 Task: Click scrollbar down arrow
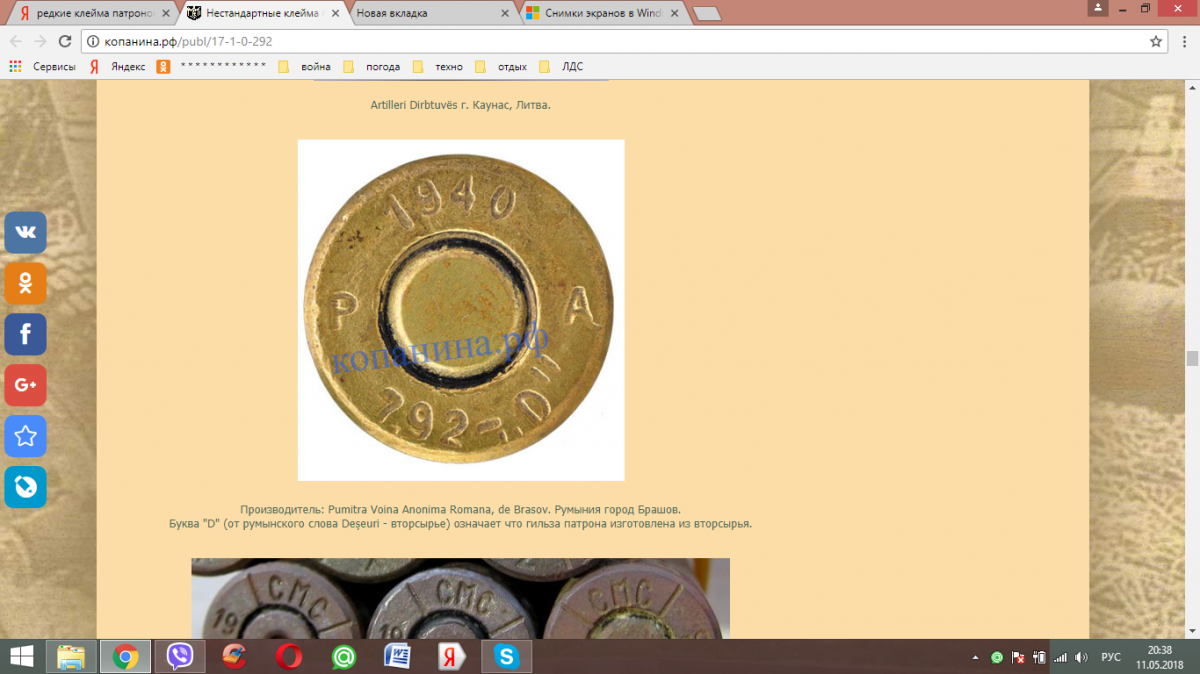pos(1192,631)
